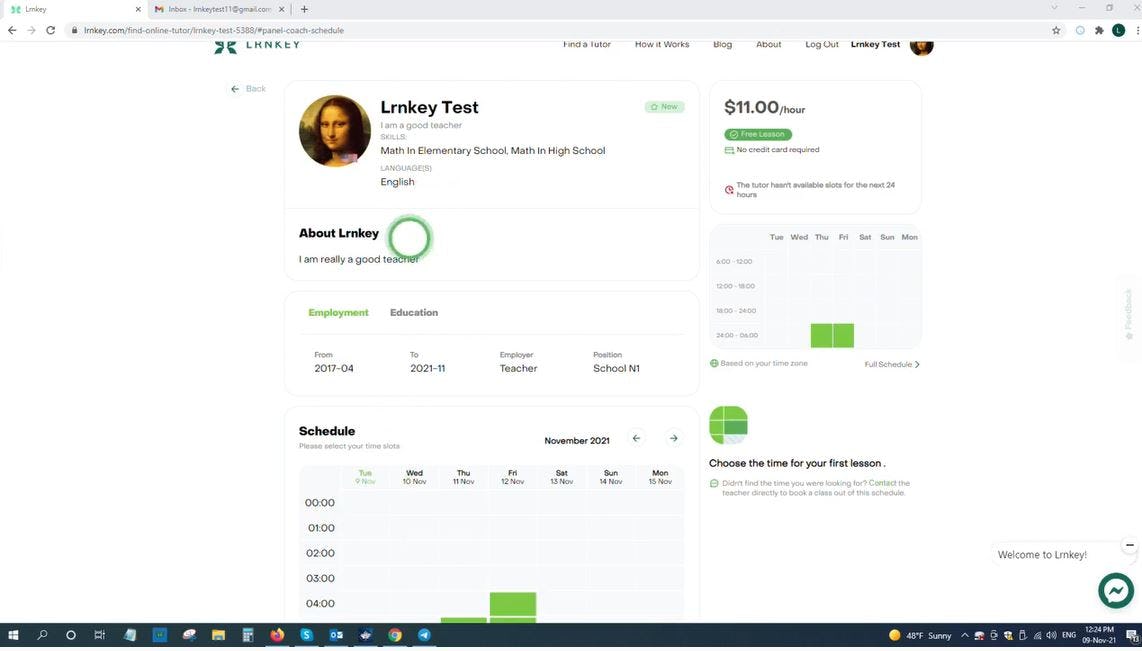Open taskbar clock and date
The image size is (1142, 651).
coord(1098,634)
